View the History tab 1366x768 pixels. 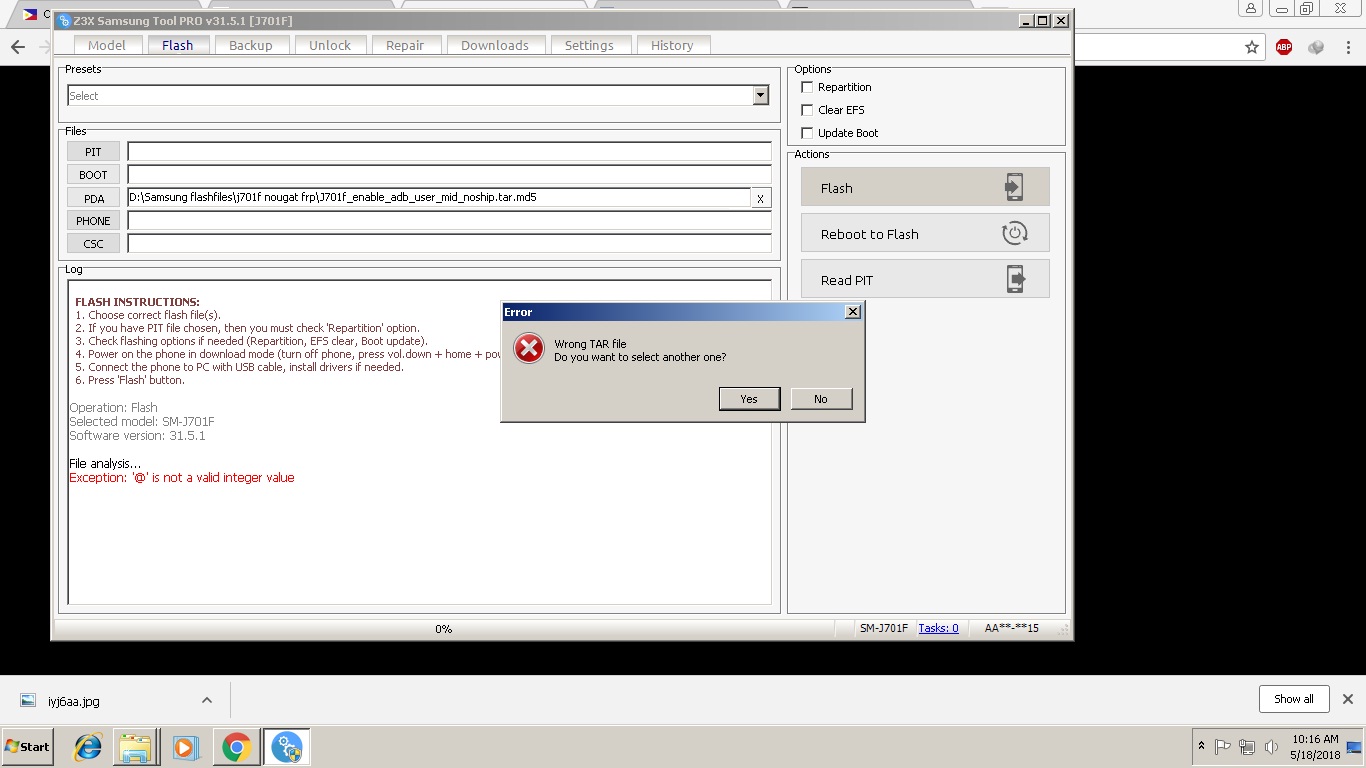672,45
